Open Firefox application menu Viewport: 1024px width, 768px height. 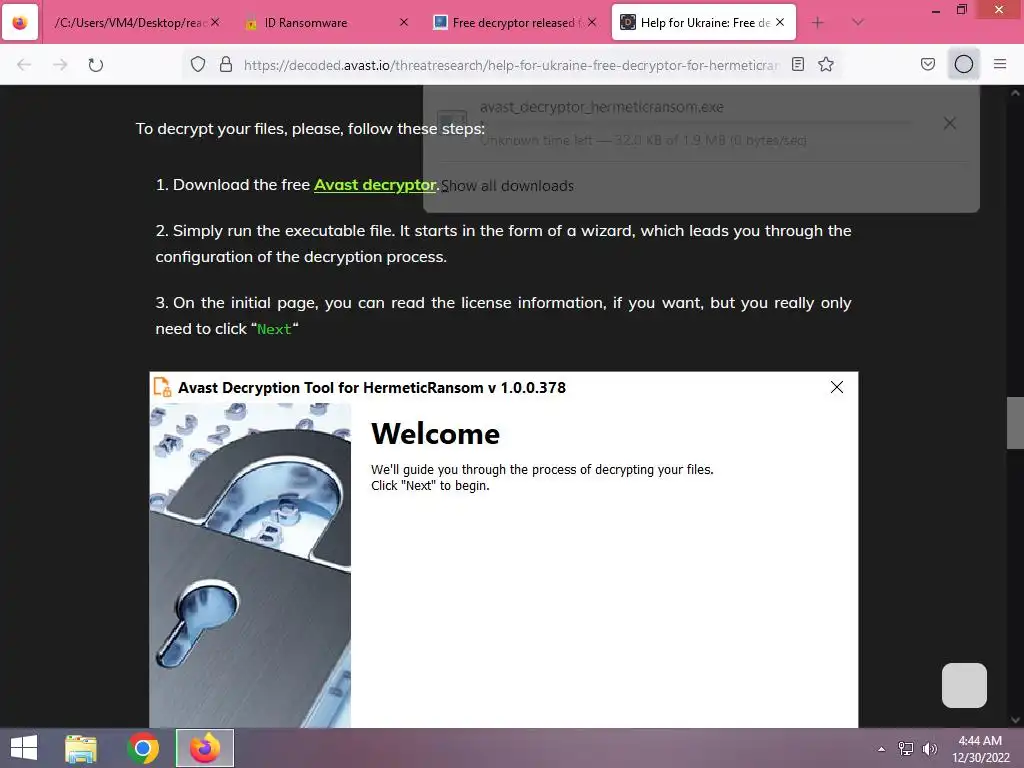point(1000,65)
